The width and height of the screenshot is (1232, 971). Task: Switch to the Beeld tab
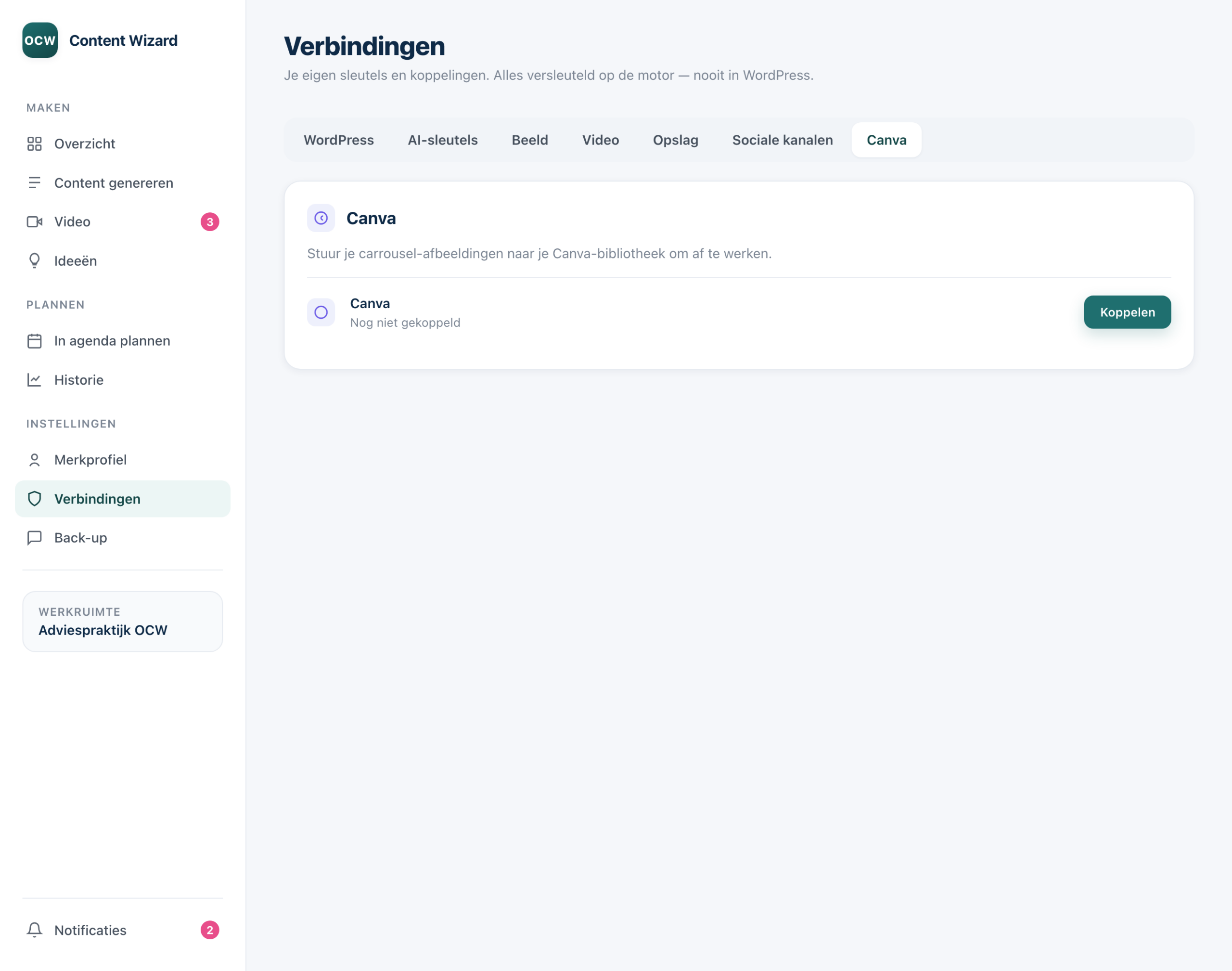(x=530, y=140)
